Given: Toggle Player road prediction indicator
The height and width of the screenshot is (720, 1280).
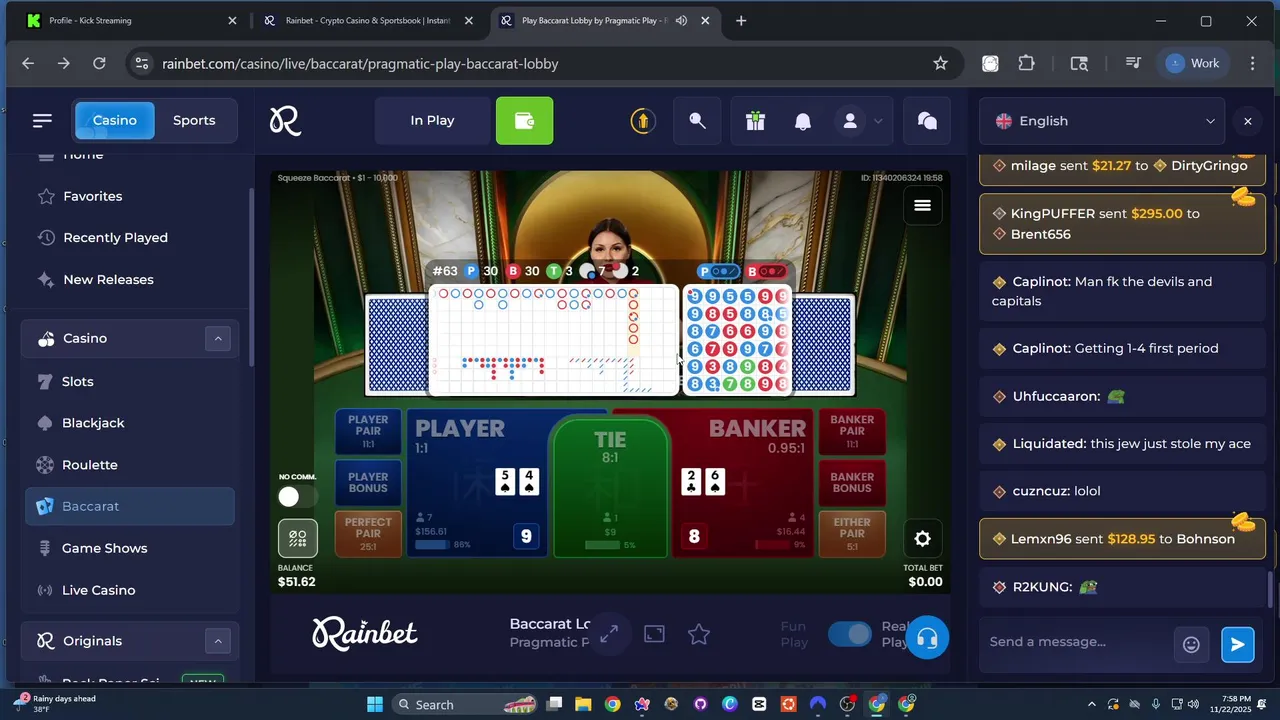Looking at the screenshot, I should pos(720,271).
